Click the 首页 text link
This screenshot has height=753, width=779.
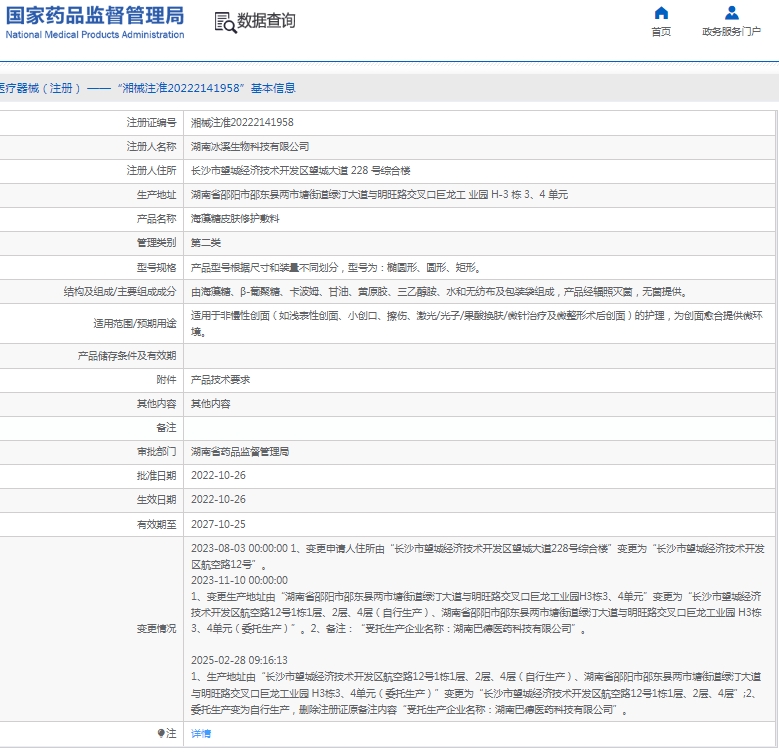point(661,32)
